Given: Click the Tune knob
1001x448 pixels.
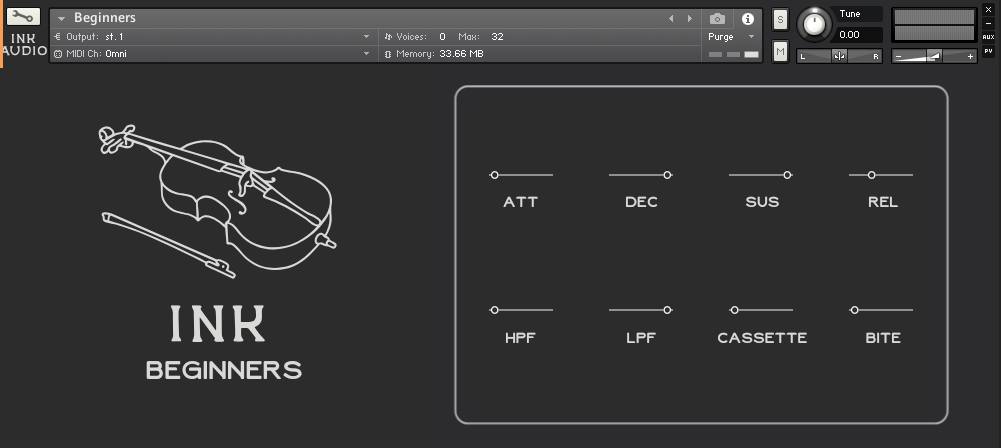Looking at the screenshot, I should click(816, 25).
